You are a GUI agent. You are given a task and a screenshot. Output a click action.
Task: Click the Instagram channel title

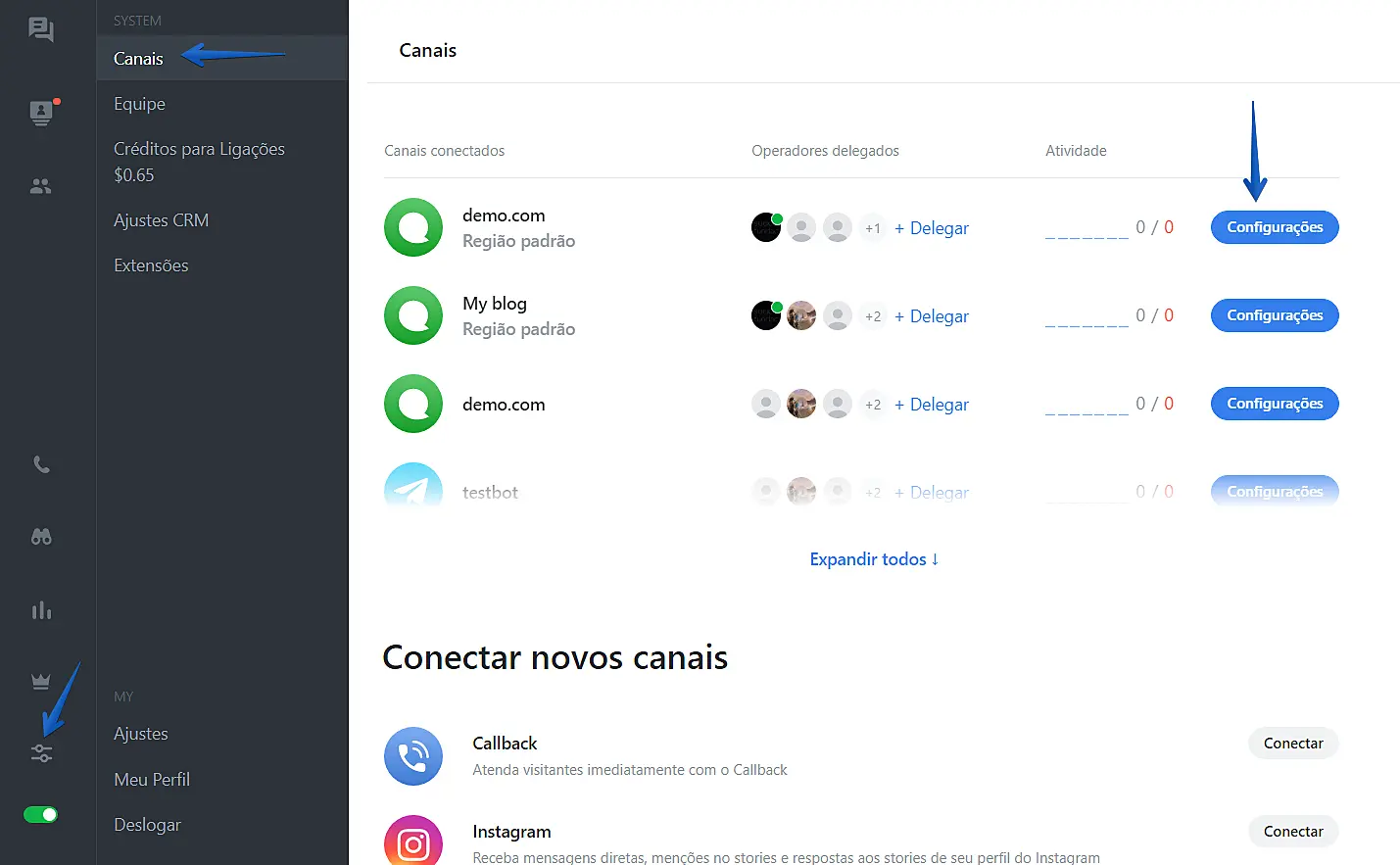click(511, 832)
